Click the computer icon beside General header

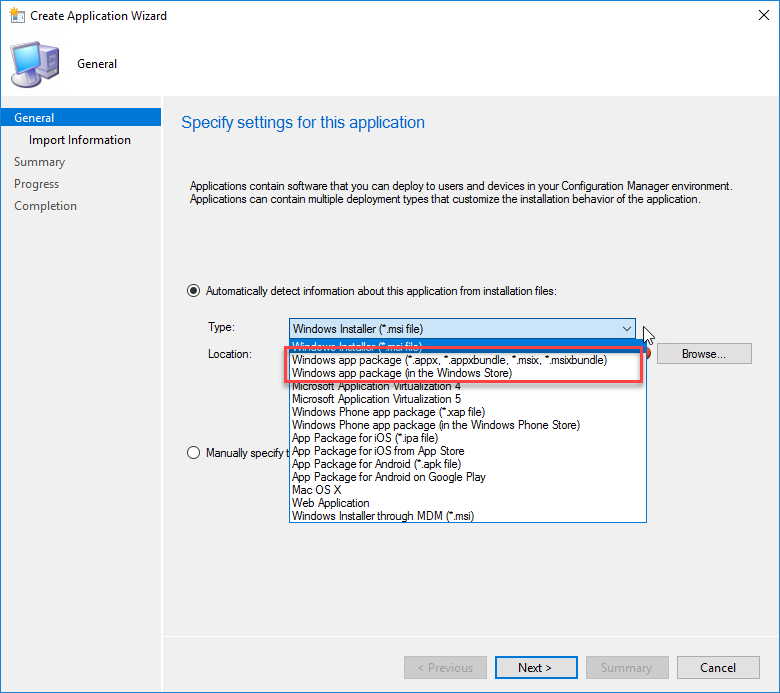pos(35,65)
